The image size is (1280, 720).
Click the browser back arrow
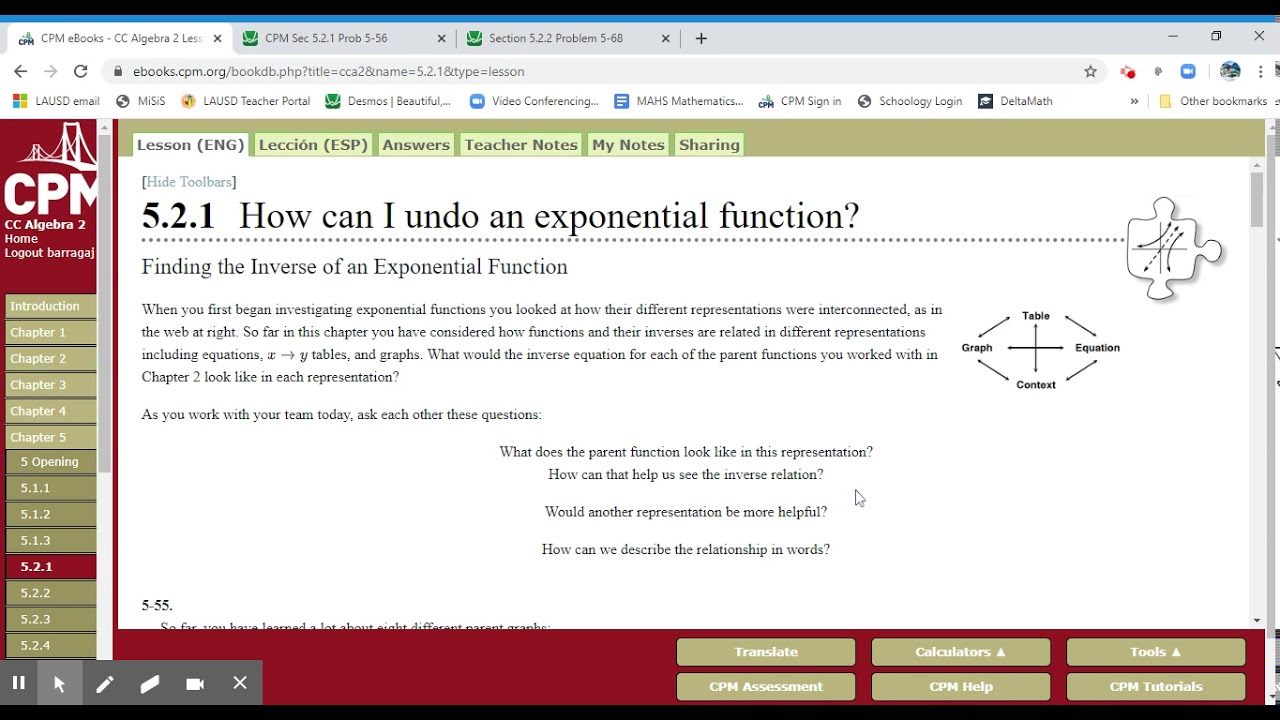20,71
